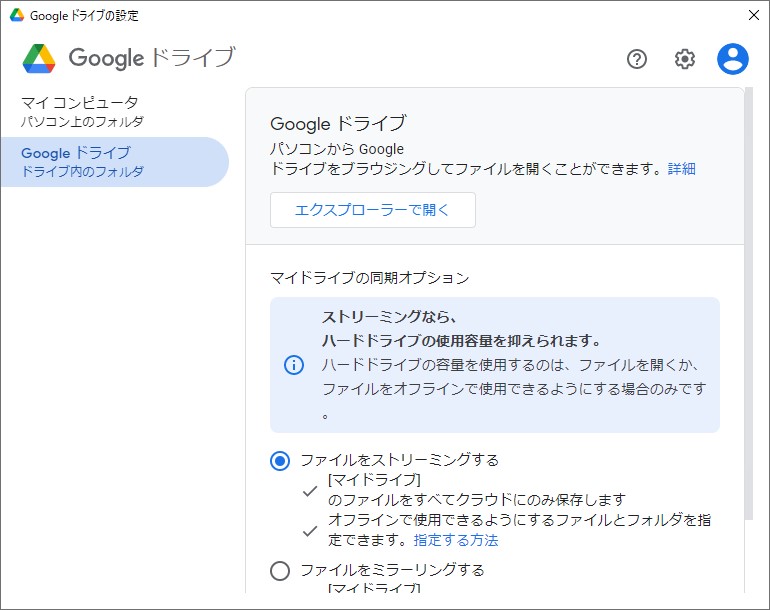Click checkmark beside オフラインで使用できる text
770x610 pixels.
pos(310,530)
